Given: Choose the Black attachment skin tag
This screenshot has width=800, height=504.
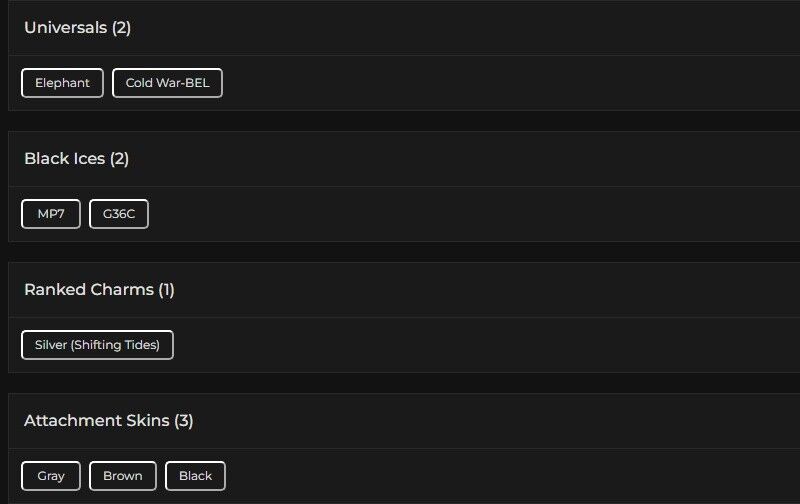Looking at the screenshot, I should pos(195,476).
